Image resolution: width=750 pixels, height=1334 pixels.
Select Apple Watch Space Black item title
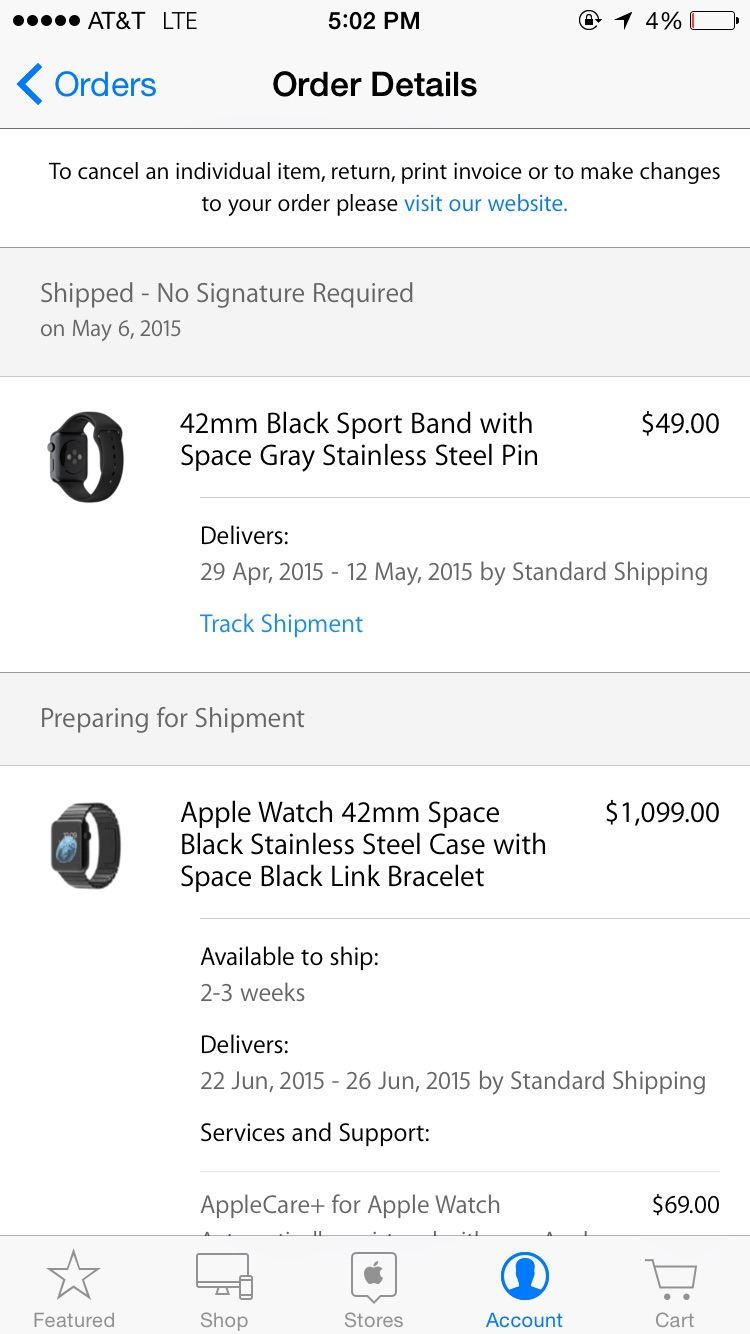pos(363,844)
